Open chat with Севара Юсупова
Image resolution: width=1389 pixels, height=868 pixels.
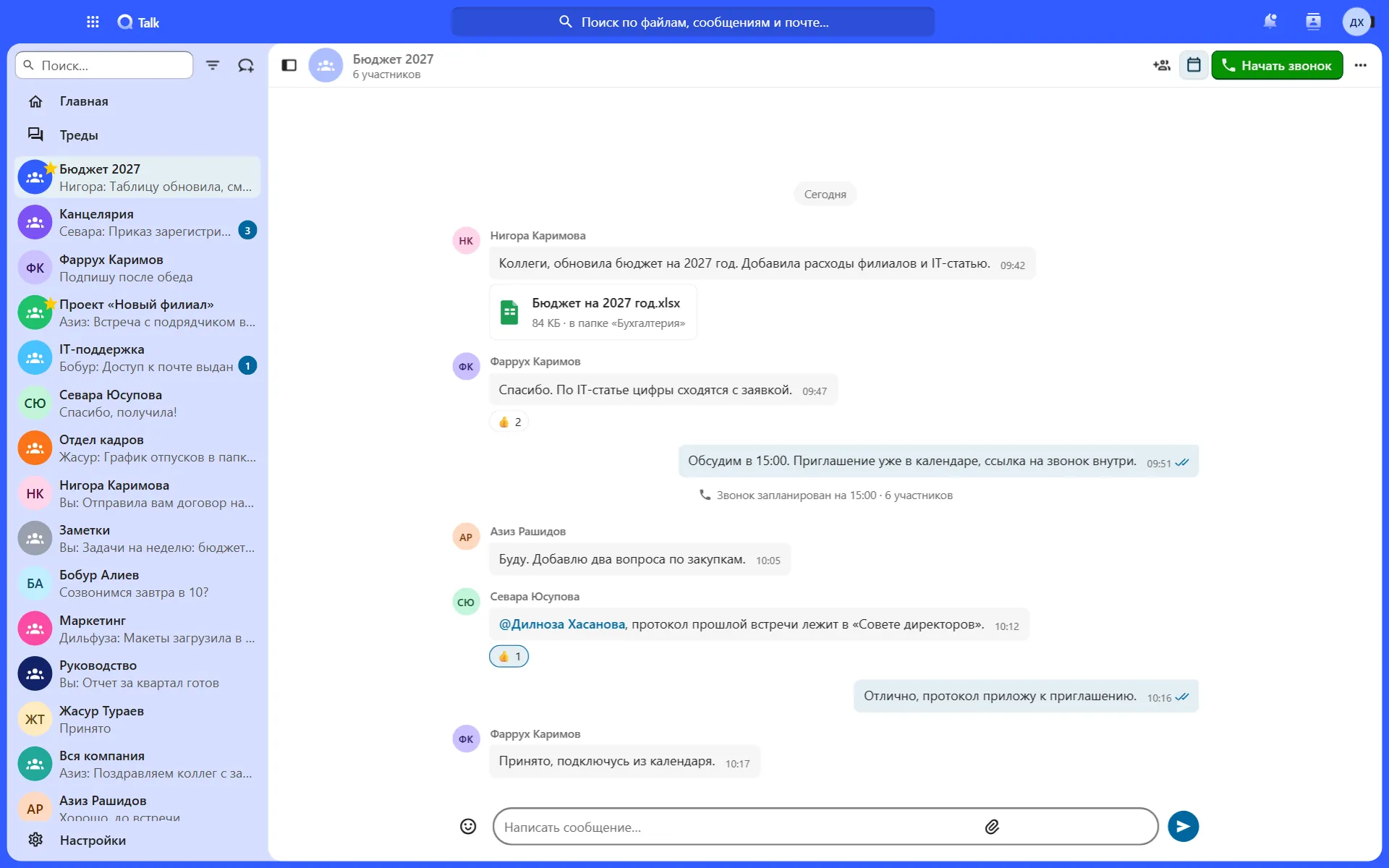point(137,403)
